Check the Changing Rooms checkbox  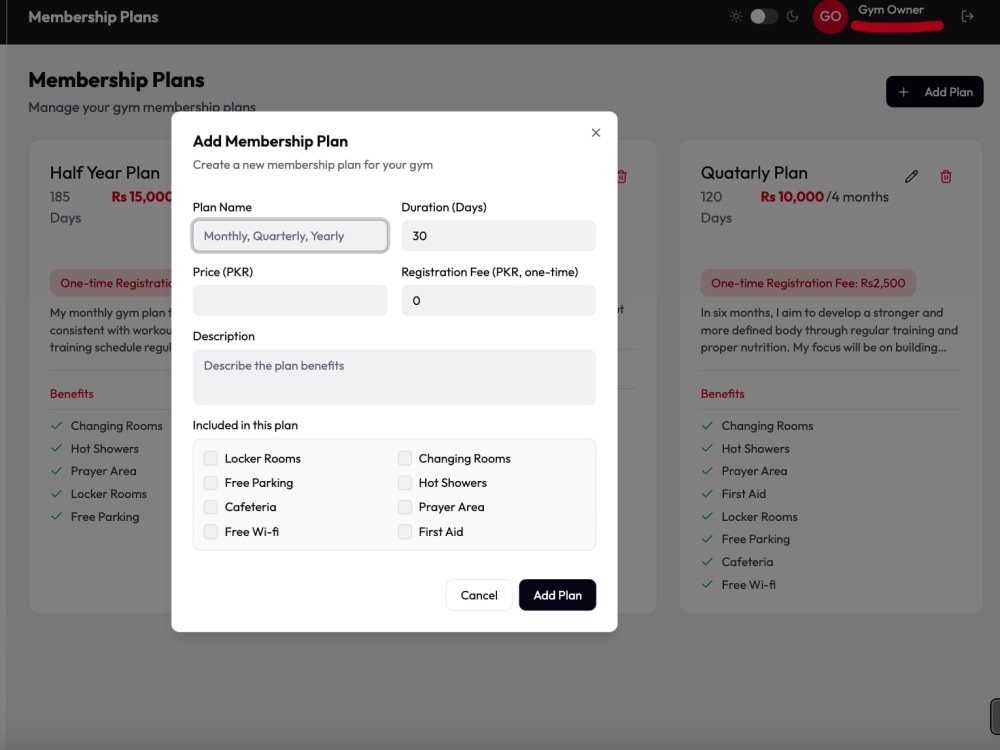[404, 459]
